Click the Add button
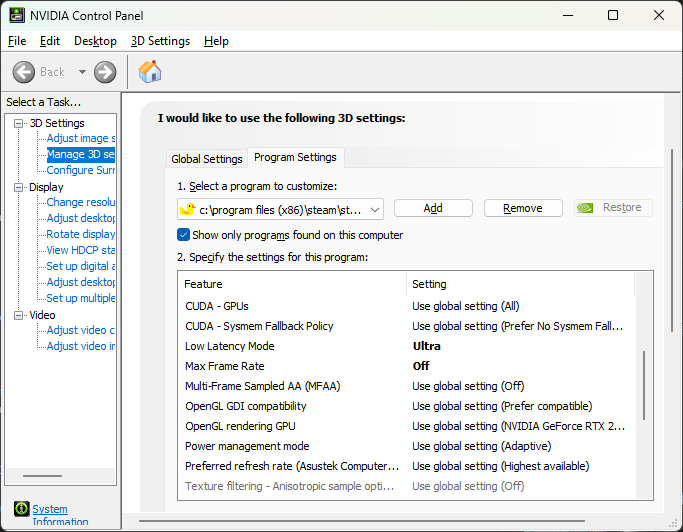Viewport: 683px width, 532px height. pyautogui.click(x=433, y=208)
